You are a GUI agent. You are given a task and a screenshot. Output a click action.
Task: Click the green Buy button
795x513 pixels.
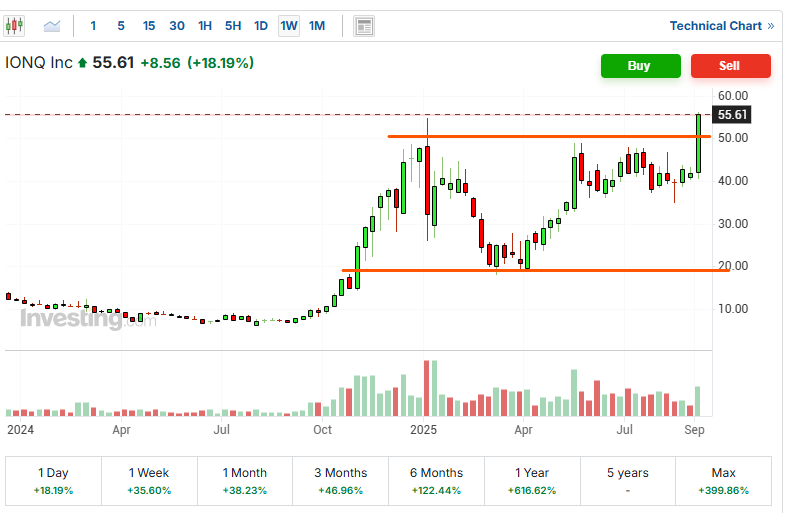(640, 66)
